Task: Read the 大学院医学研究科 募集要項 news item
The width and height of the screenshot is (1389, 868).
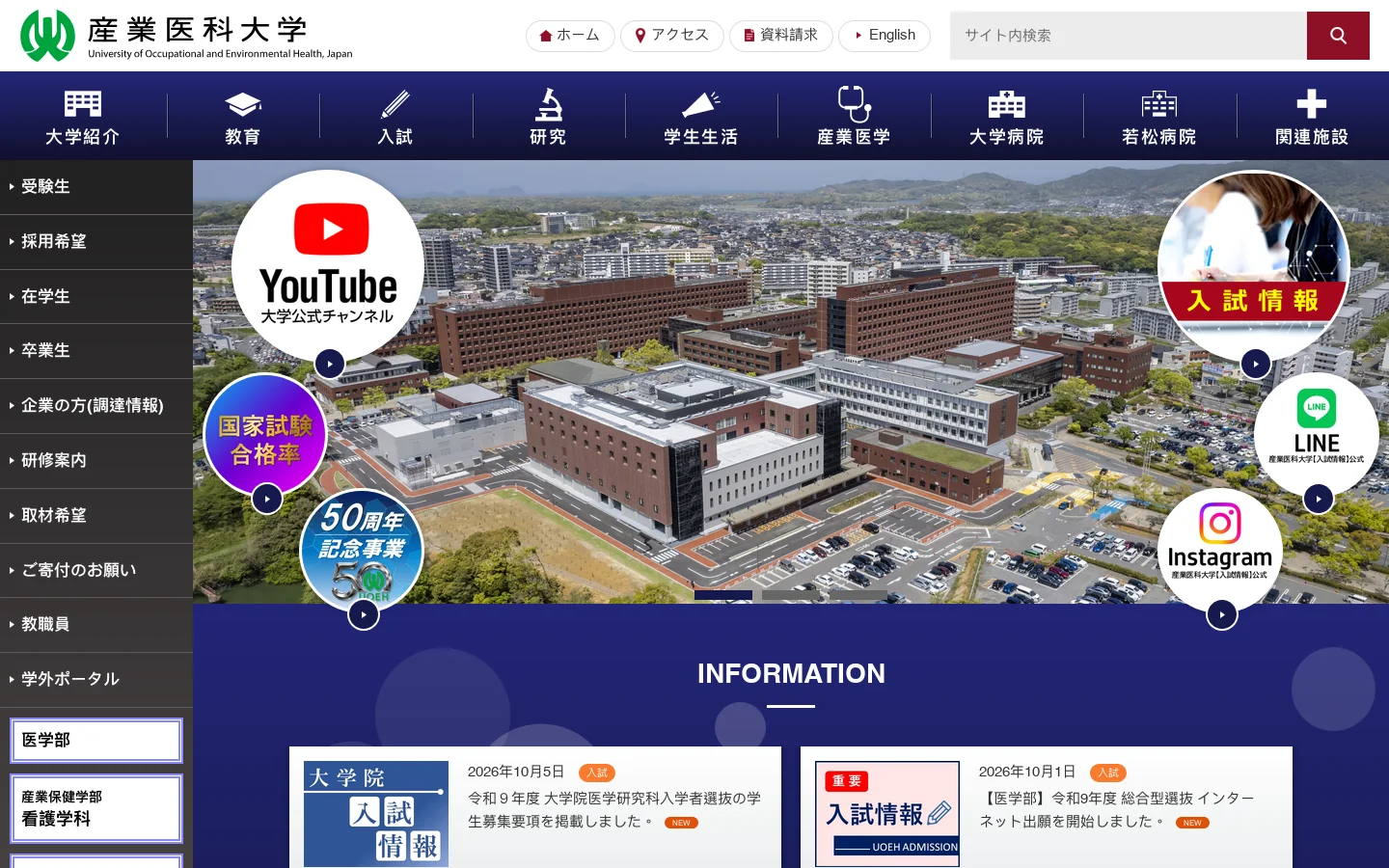Action: click(x=614, y=810)
